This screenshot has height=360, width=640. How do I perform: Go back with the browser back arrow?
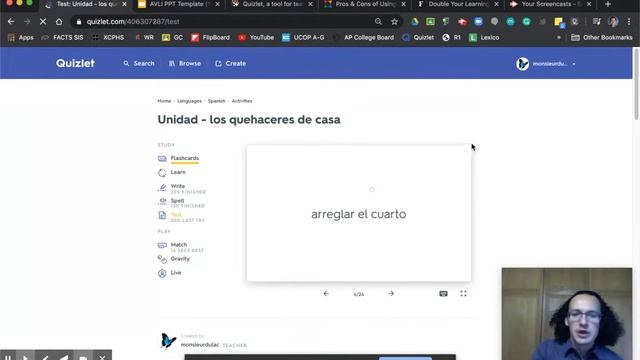pos(11,22)
